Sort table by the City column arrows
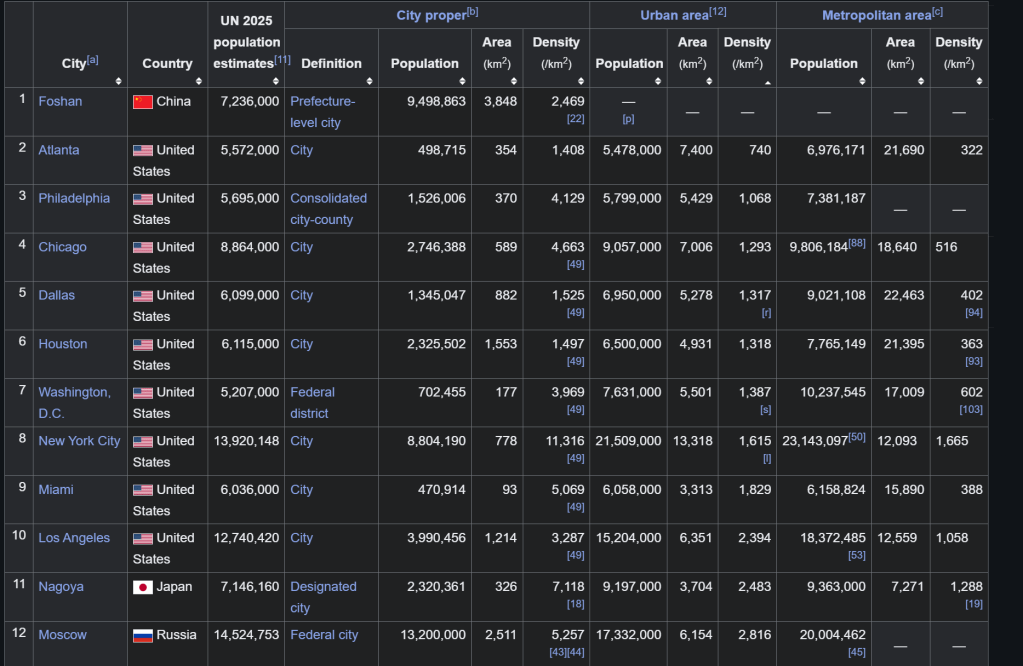 119,81
